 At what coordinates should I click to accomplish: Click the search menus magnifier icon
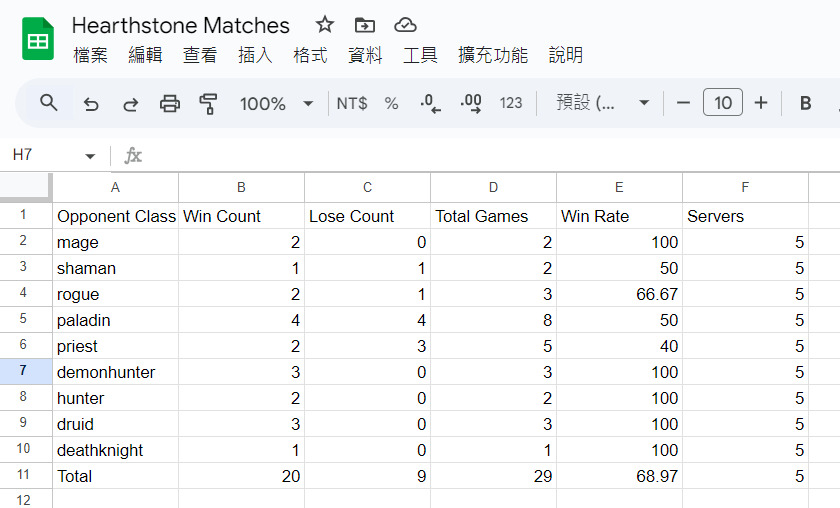(x=49, y=103)
